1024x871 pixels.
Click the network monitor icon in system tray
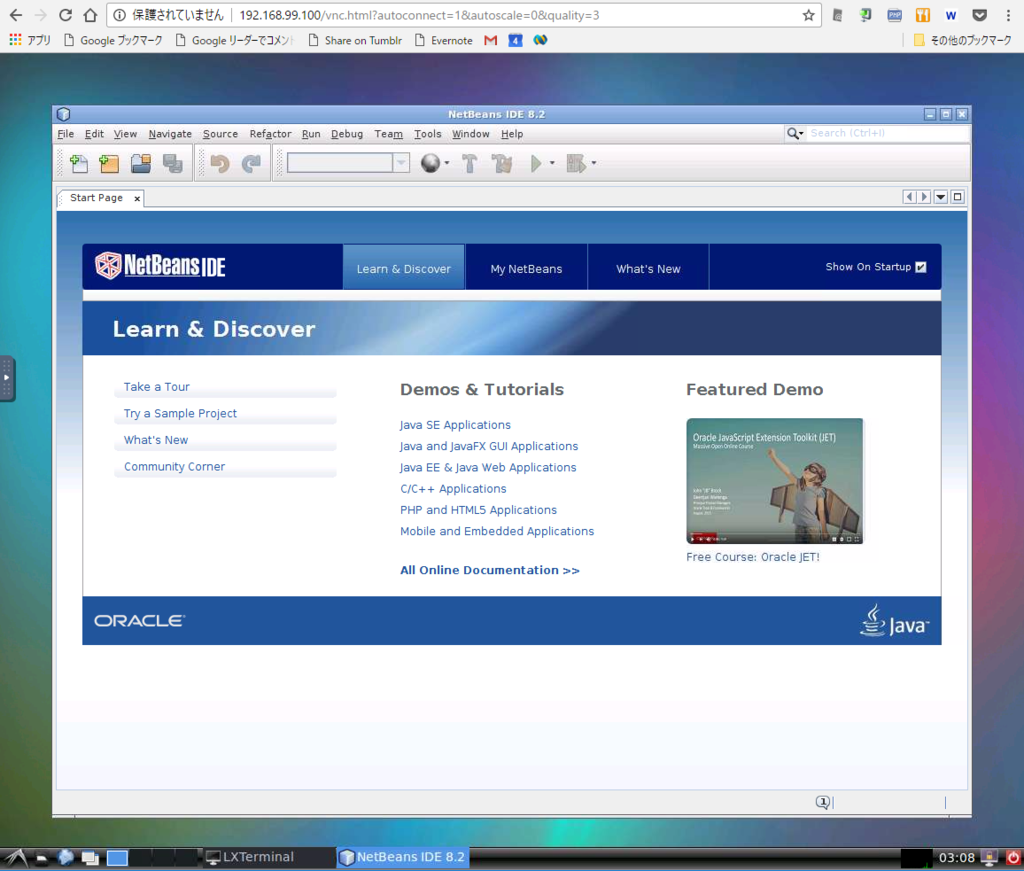pyautogui.click(x=989, y=857)
